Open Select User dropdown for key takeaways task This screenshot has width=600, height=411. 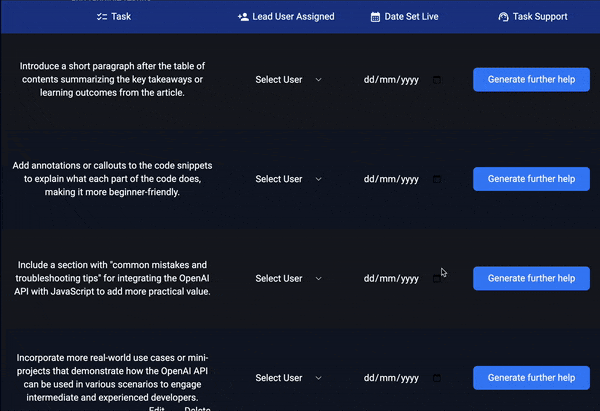288,80
